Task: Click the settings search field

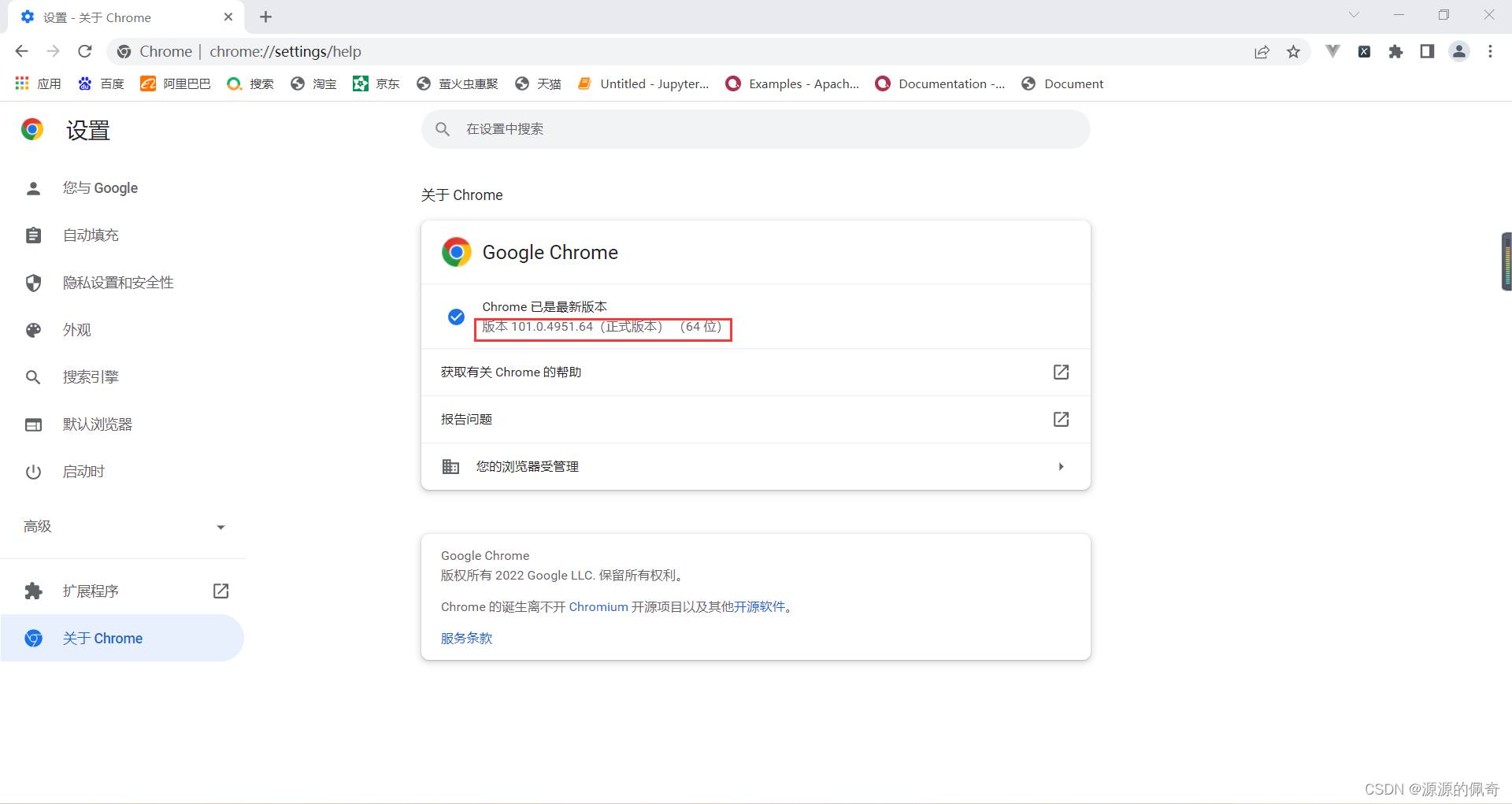Action: 754,128
